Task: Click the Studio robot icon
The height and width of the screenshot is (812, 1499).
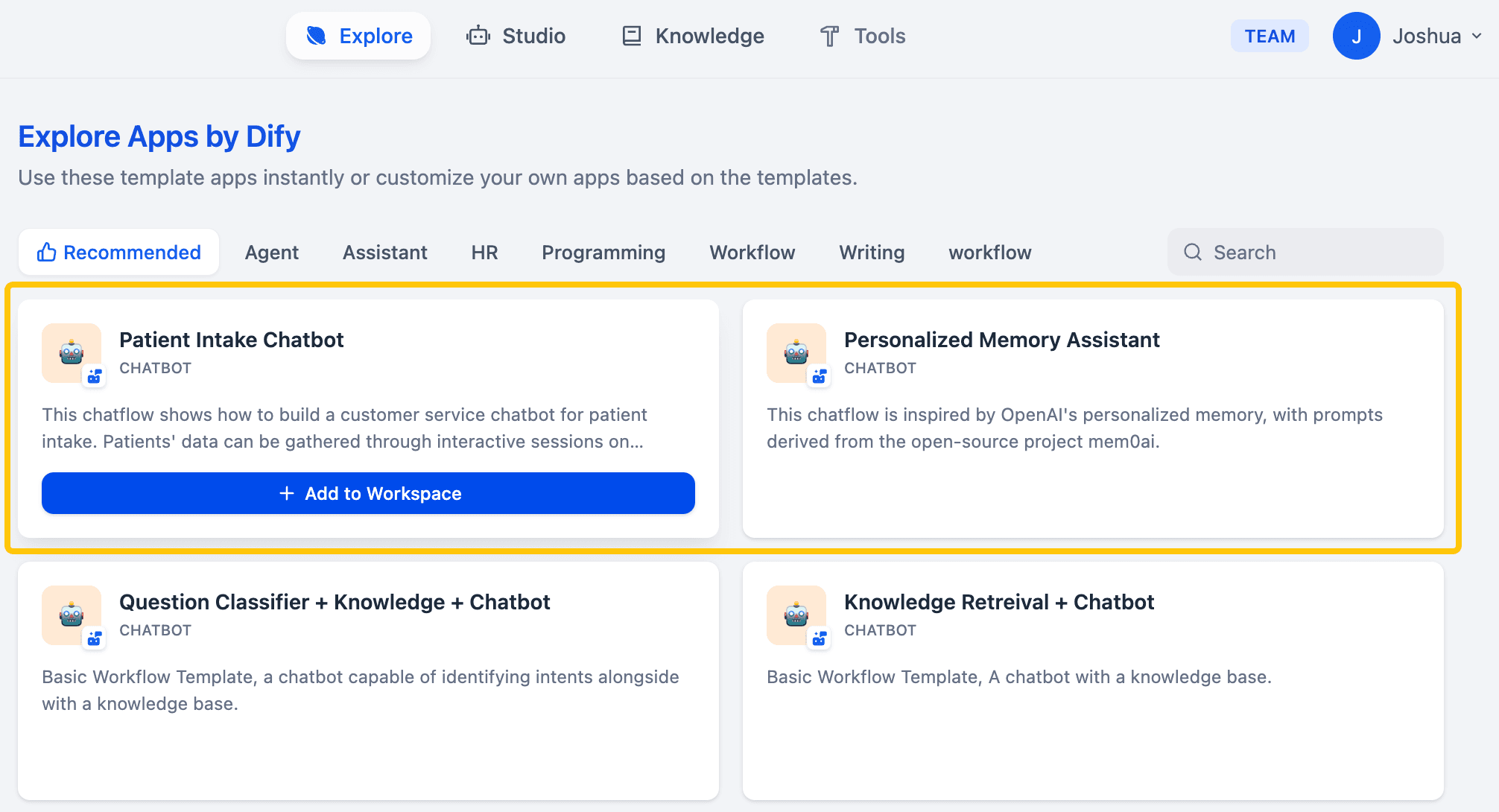Action: coord(478,36)
